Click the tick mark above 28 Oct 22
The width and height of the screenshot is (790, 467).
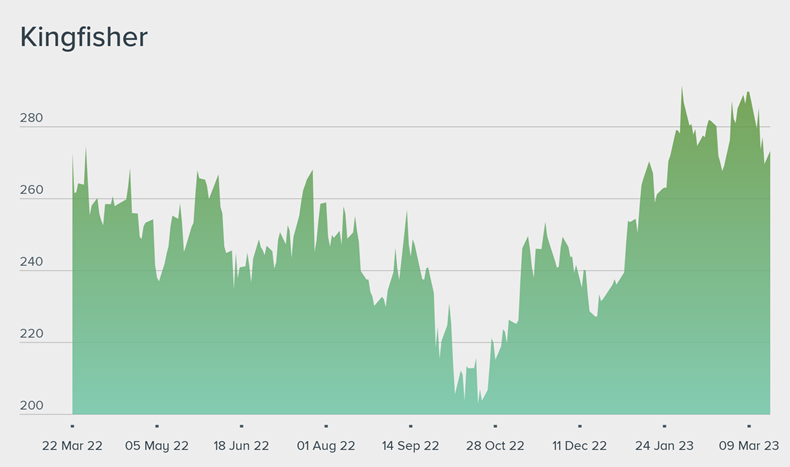(x=494, y=426)
